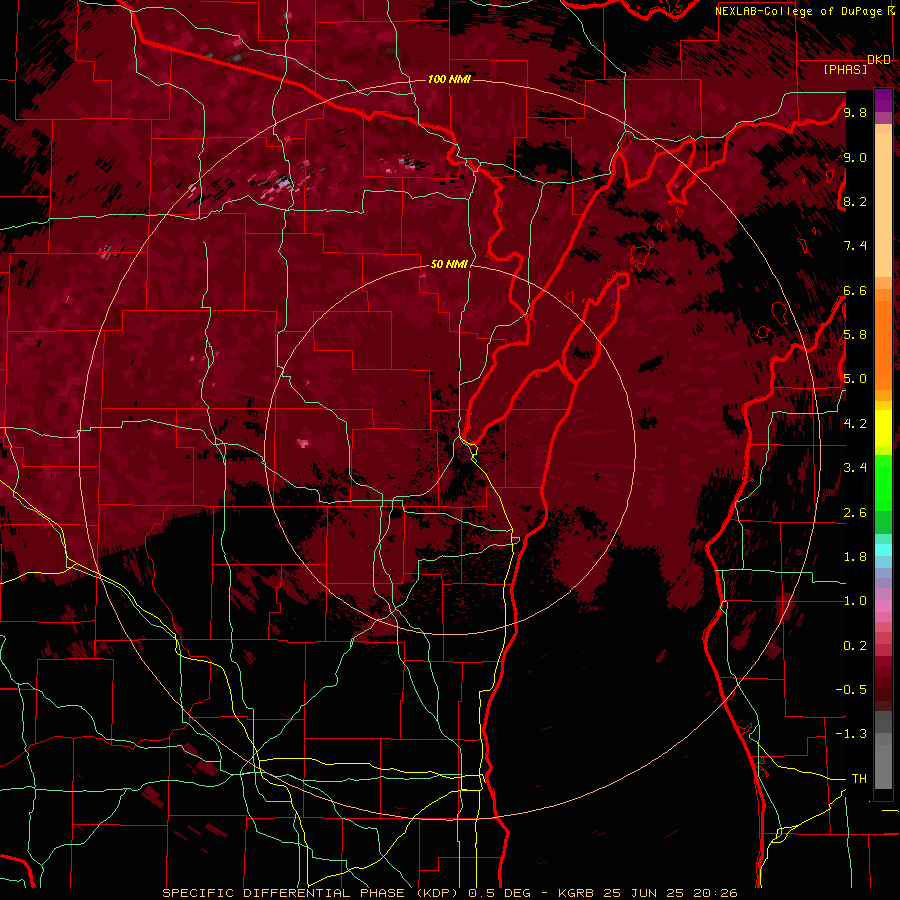The width and height of the screenshot is (900, 900).
Task: Click the 1.0 value on the color scale
Action: (855, 601)
